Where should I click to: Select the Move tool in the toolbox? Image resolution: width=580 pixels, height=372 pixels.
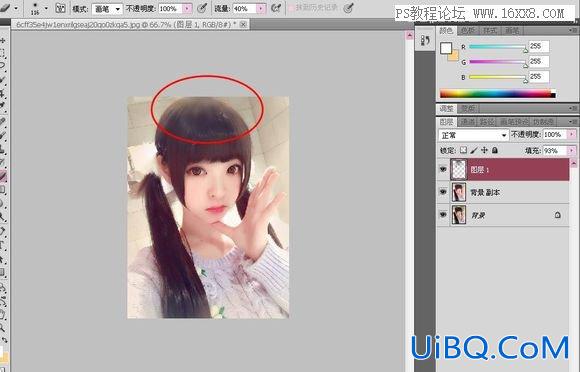click(x=3, y=40)
